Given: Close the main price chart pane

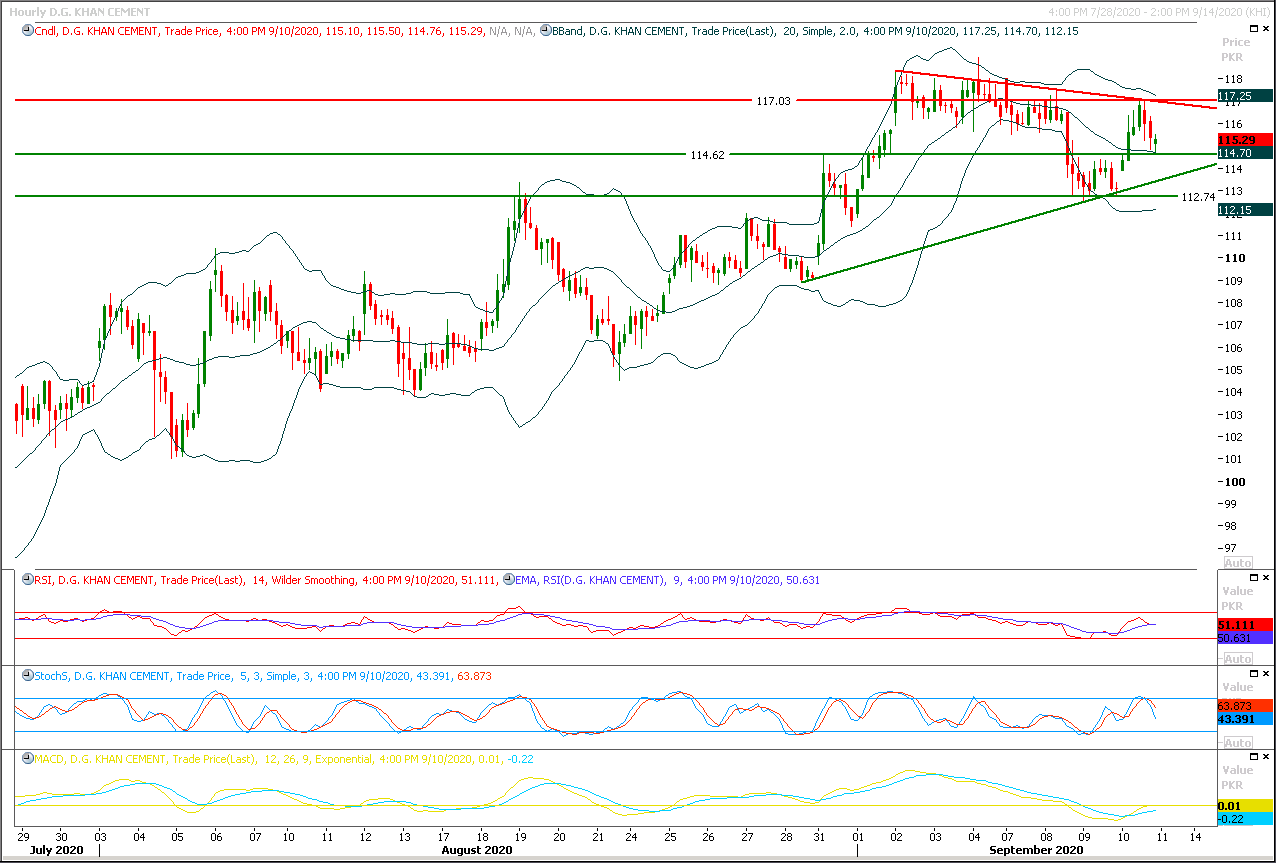Looking at the screenshot, I should pos(1264,29).
